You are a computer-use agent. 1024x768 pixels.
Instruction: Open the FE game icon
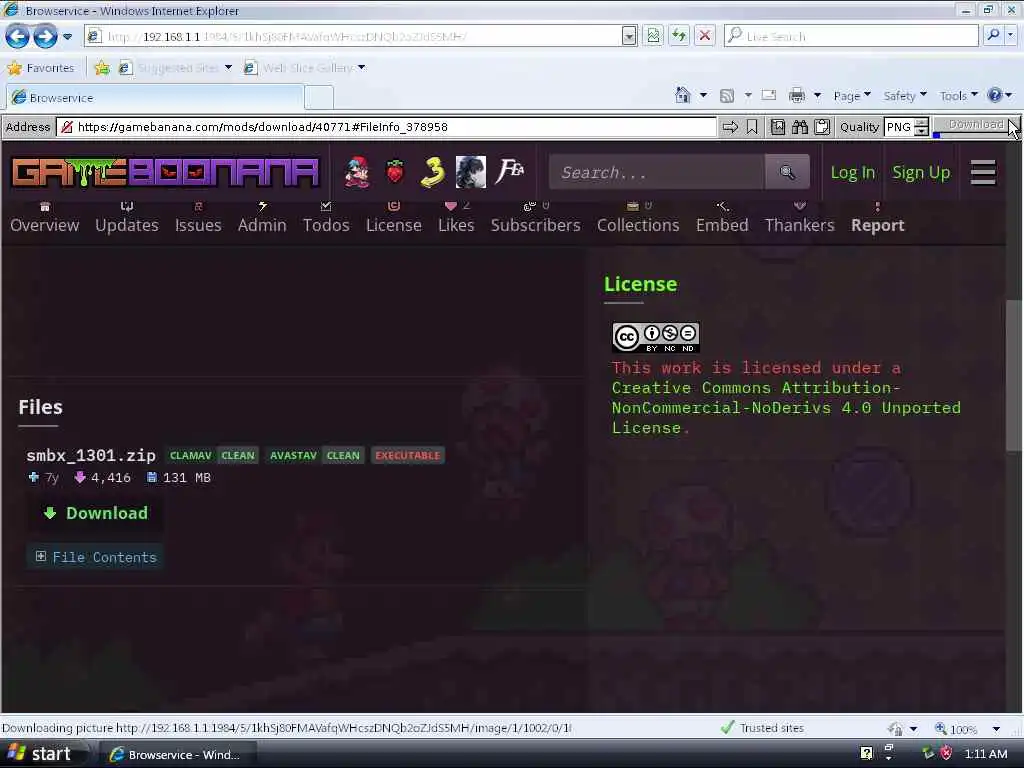point(510,171)
